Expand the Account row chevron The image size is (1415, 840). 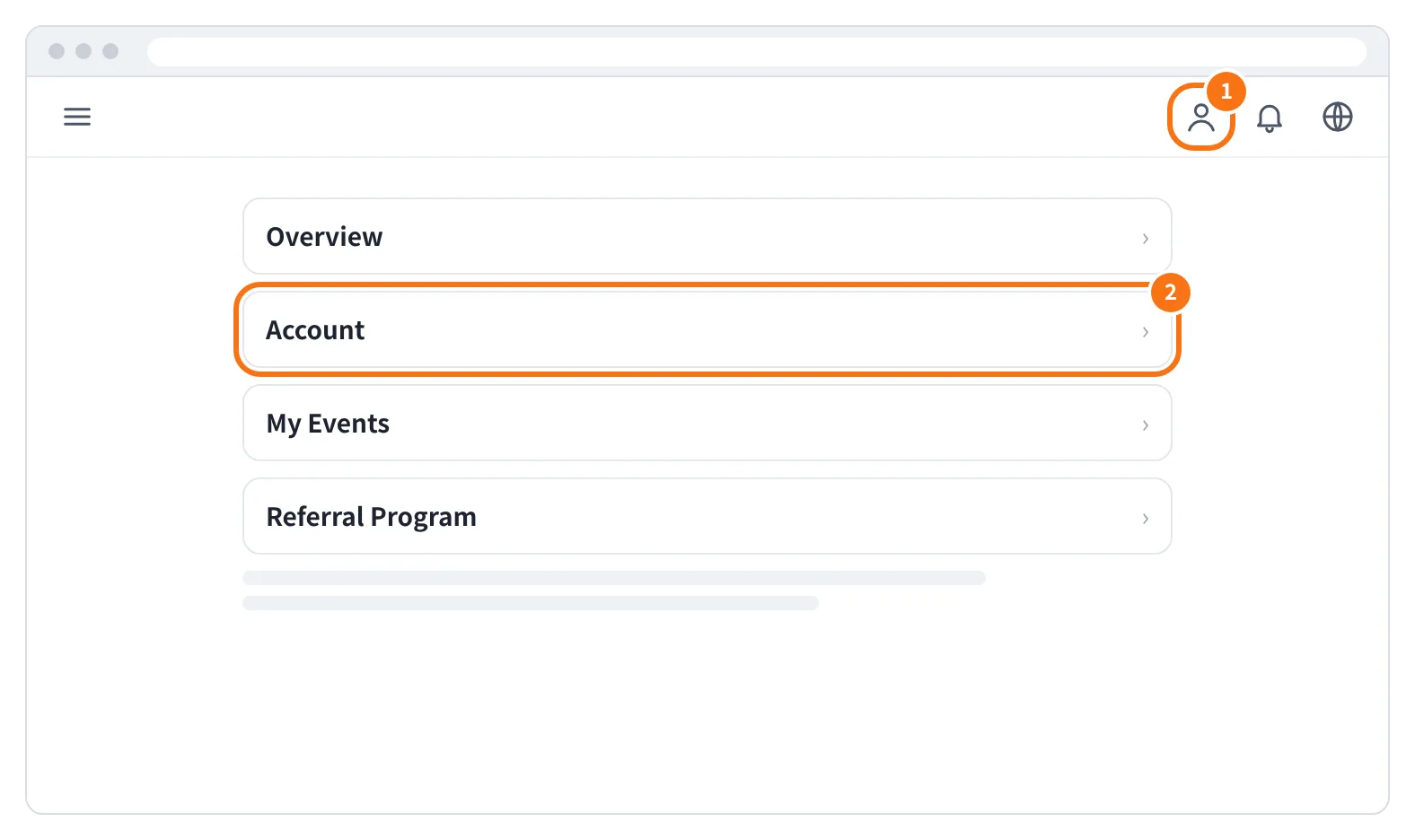1145,331
